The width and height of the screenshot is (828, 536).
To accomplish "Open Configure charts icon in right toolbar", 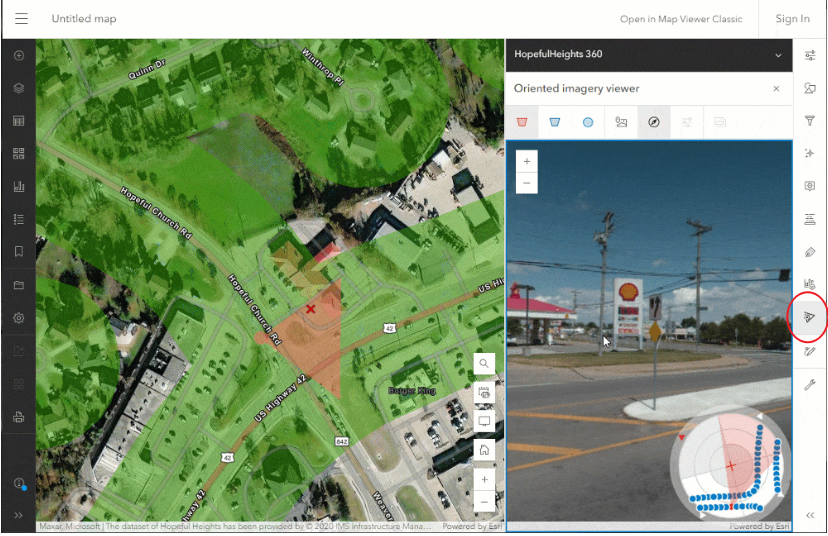I will [x=810, y=284].
